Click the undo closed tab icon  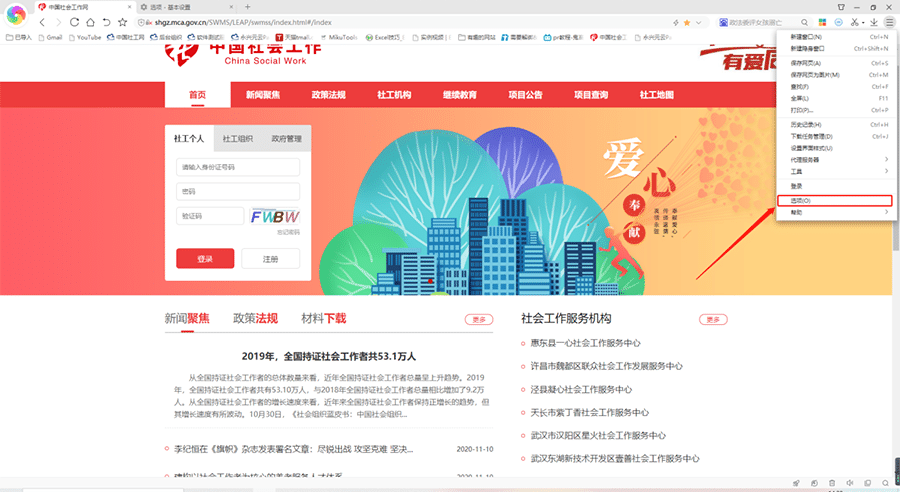(106, 21)
